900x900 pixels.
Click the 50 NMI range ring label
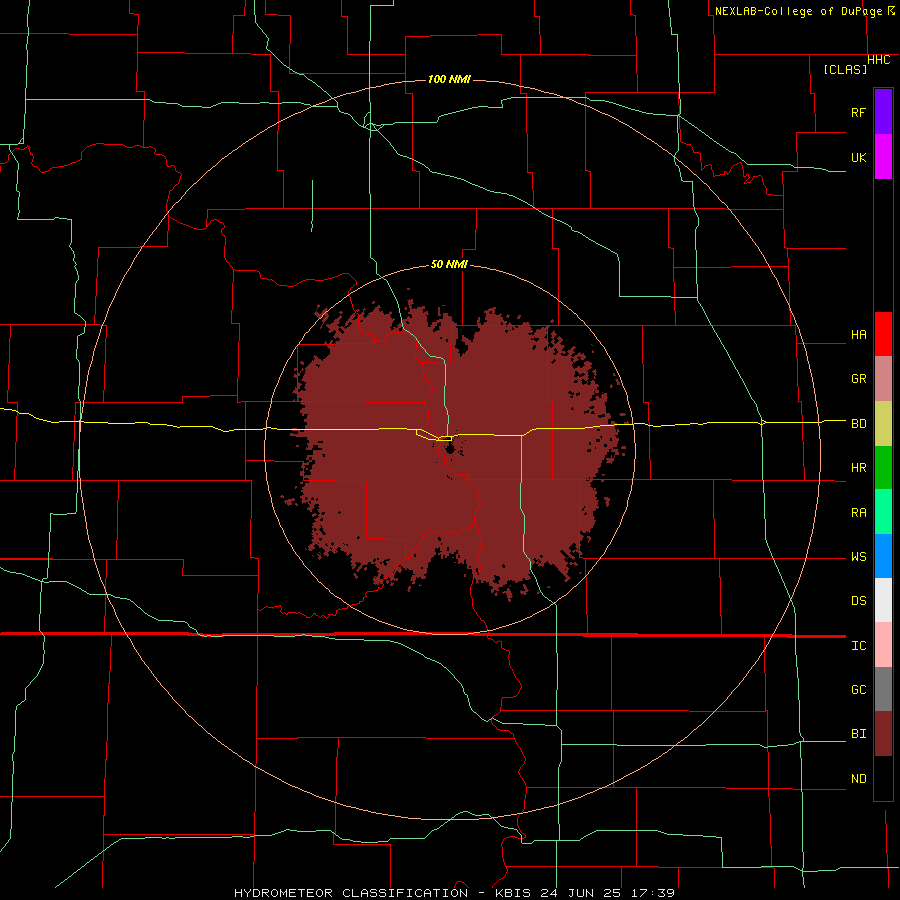449,265
